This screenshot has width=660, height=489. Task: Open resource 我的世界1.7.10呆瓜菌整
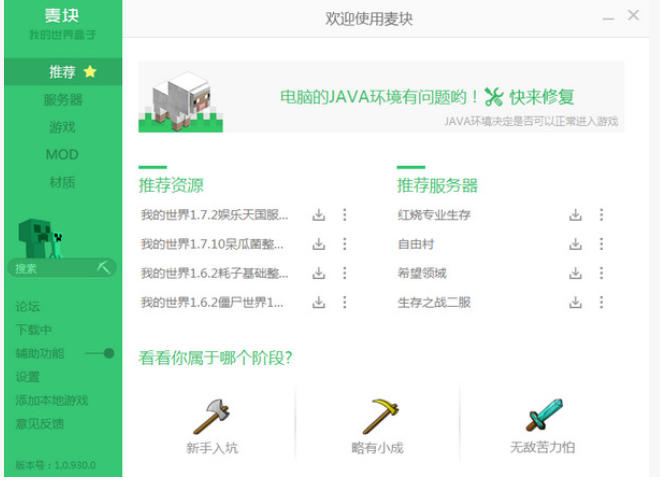click(x=212, y=244)
